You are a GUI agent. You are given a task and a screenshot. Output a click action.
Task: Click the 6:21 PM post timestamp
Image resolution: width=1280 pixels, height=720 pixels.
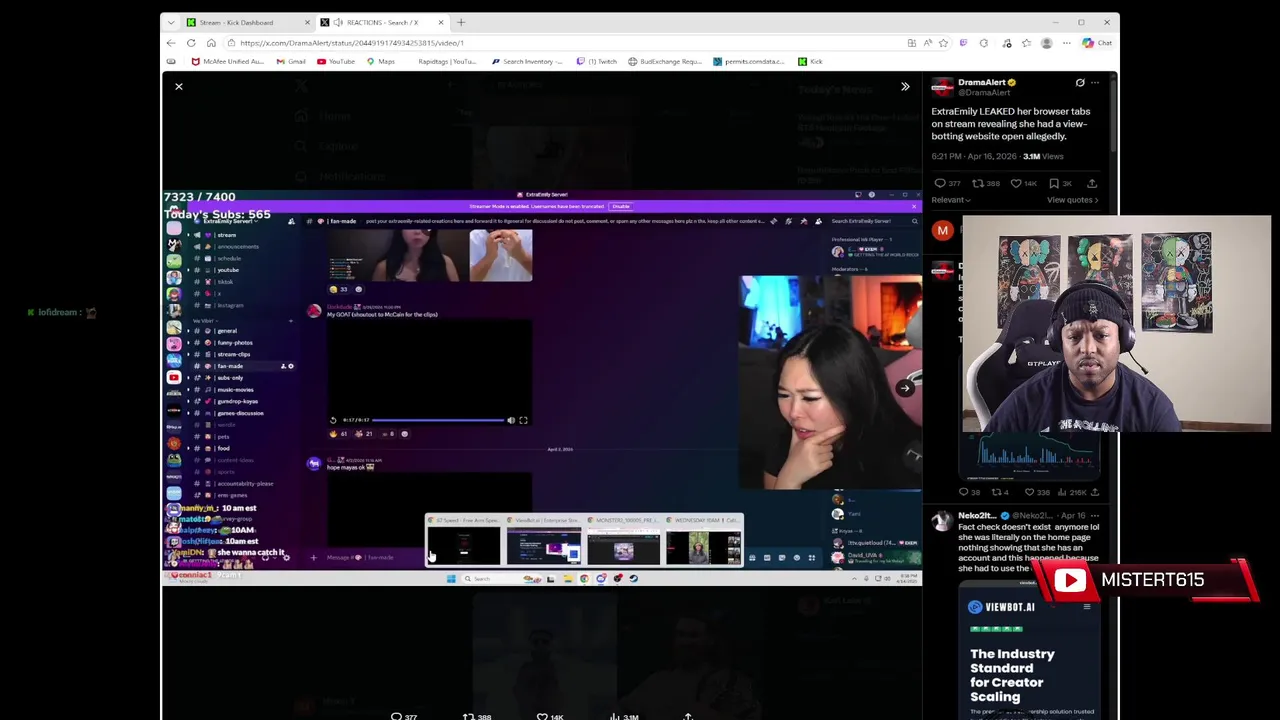click(x=974, y=157)
